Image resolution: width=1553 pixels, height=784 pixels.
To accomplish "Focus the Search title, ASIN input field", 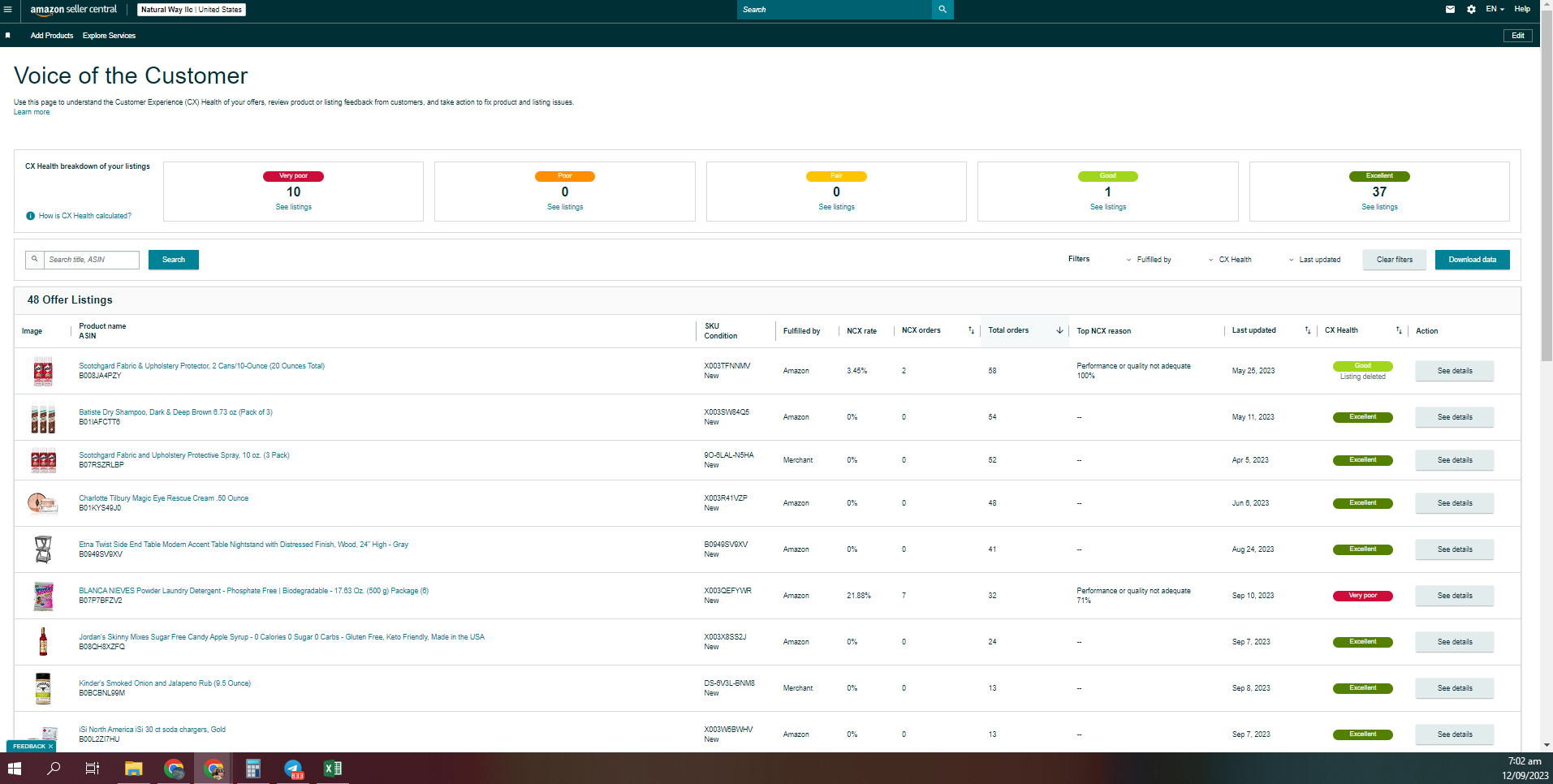I will [x=92, y=260].
